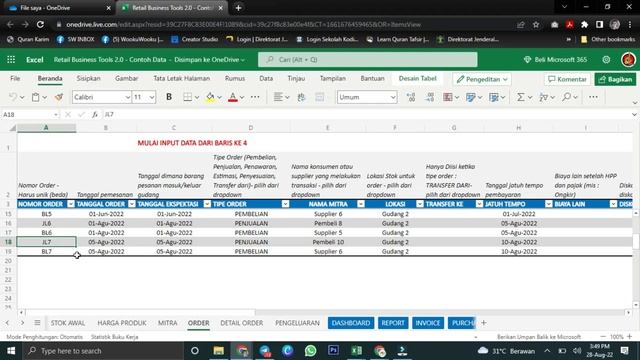
Task: Open TIPE ORDER filter dropdown
Action: pos(285,204)
